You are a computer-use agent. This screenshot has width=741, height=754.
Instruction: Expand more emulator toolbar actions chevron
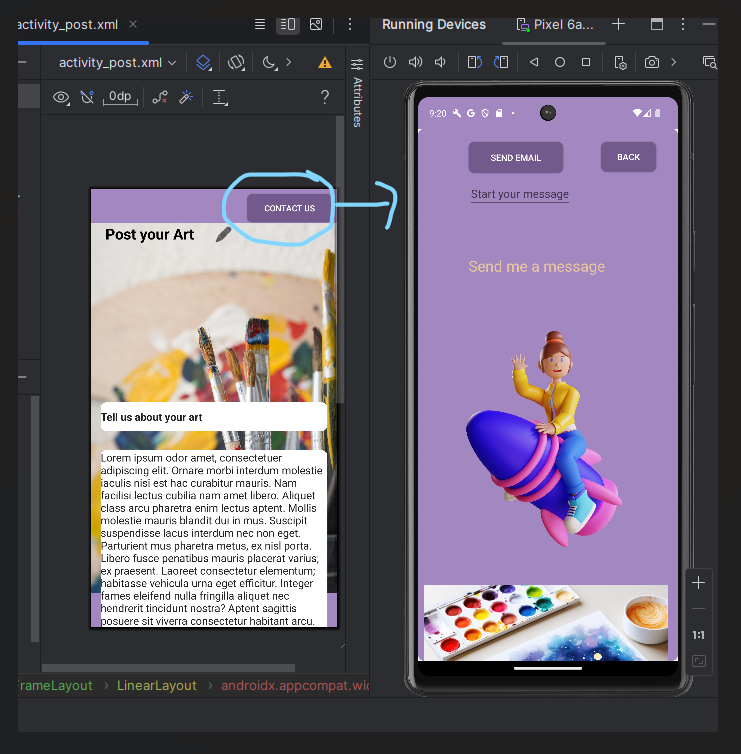click(674, 62)
